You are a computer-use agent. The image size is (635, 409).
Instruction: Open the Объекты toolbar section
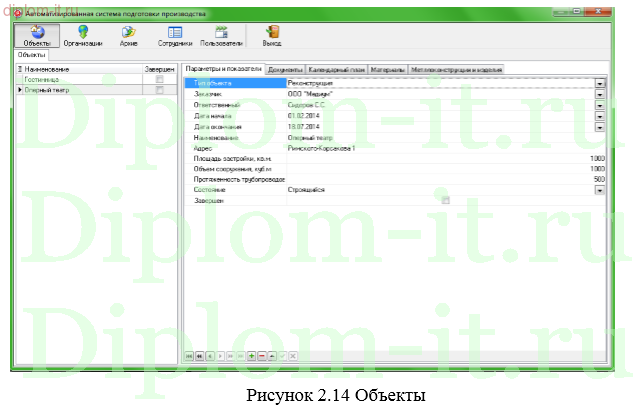tap(36, 36)
